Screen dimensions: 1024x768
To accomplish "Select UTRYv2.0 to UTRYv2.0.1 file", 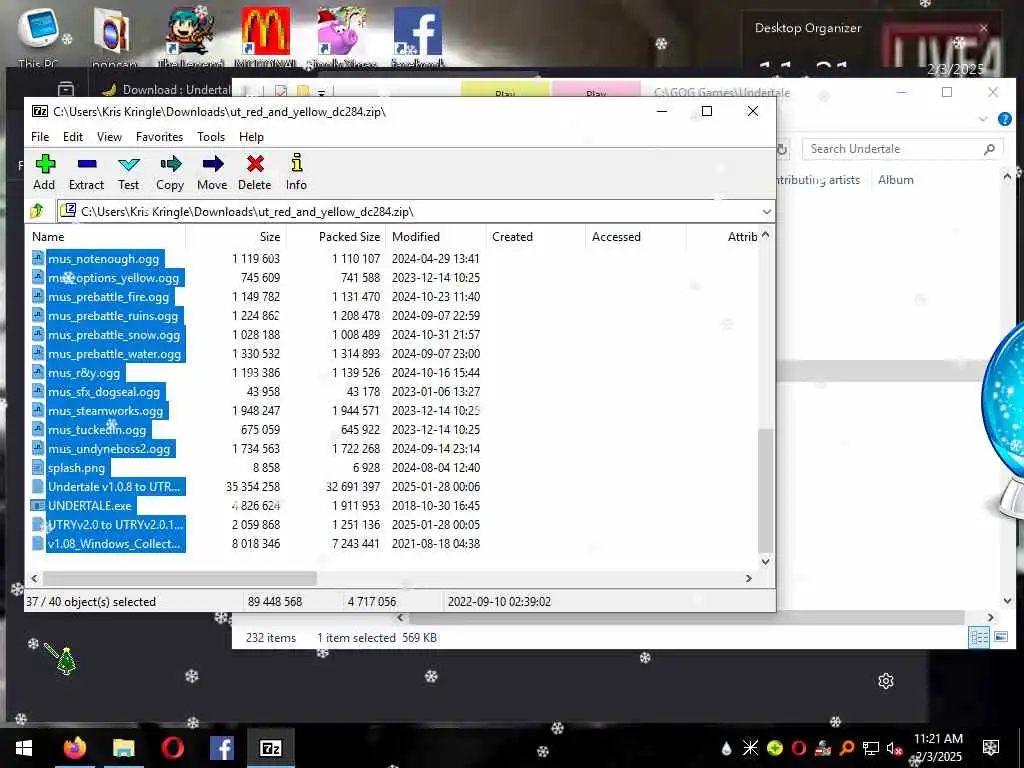I will coord(116,524).
